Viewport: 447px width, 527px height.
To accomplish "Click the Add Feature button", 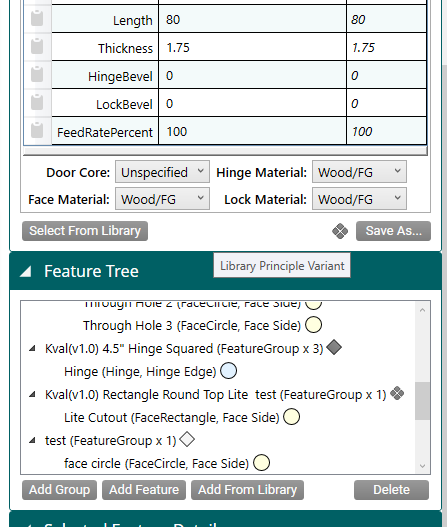I will pos(144,490).
